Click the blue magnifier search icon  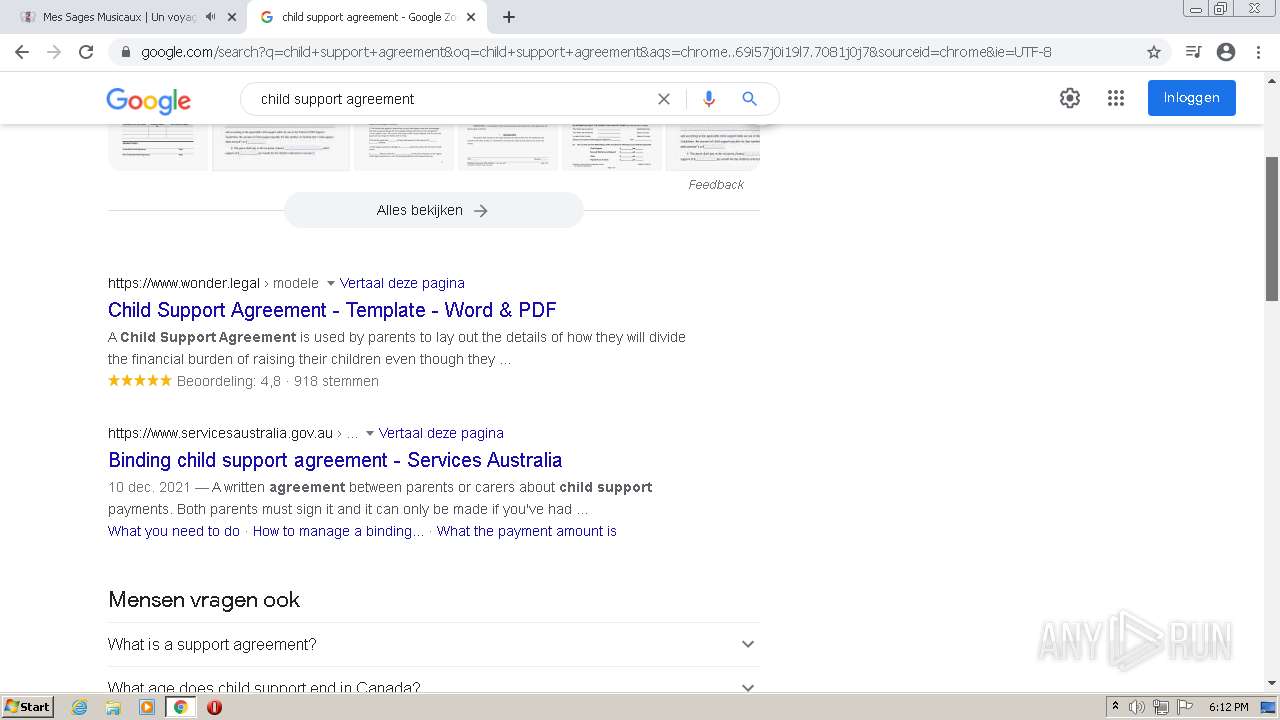point(749,99)
